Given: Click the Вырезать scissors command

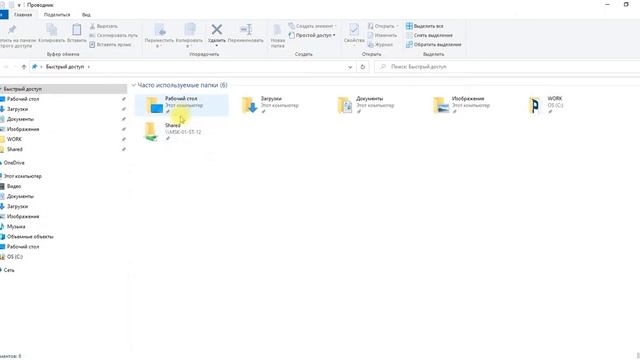Looking at the screenshot, I should coord(104,26).
